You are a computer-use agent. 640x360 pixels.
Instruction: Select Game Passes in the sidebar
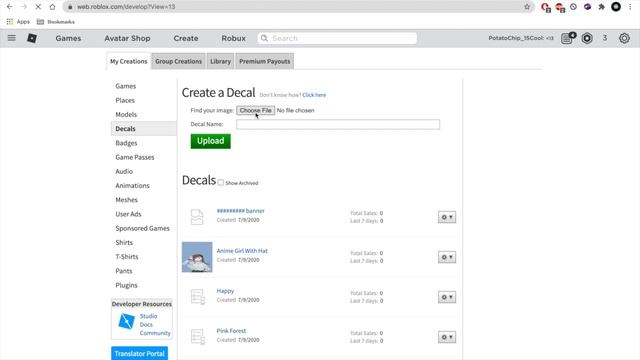tap(135, 157)
